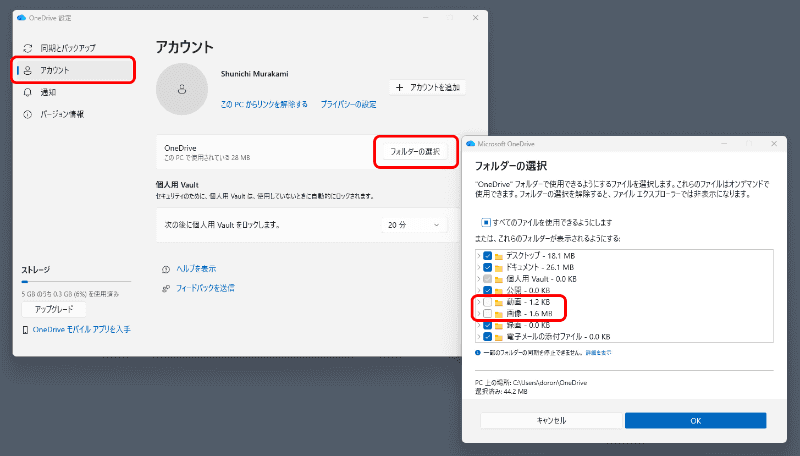The image size is (800, 456).
Task: Click the 画像 folder icon
Action: tap(499, 314)
